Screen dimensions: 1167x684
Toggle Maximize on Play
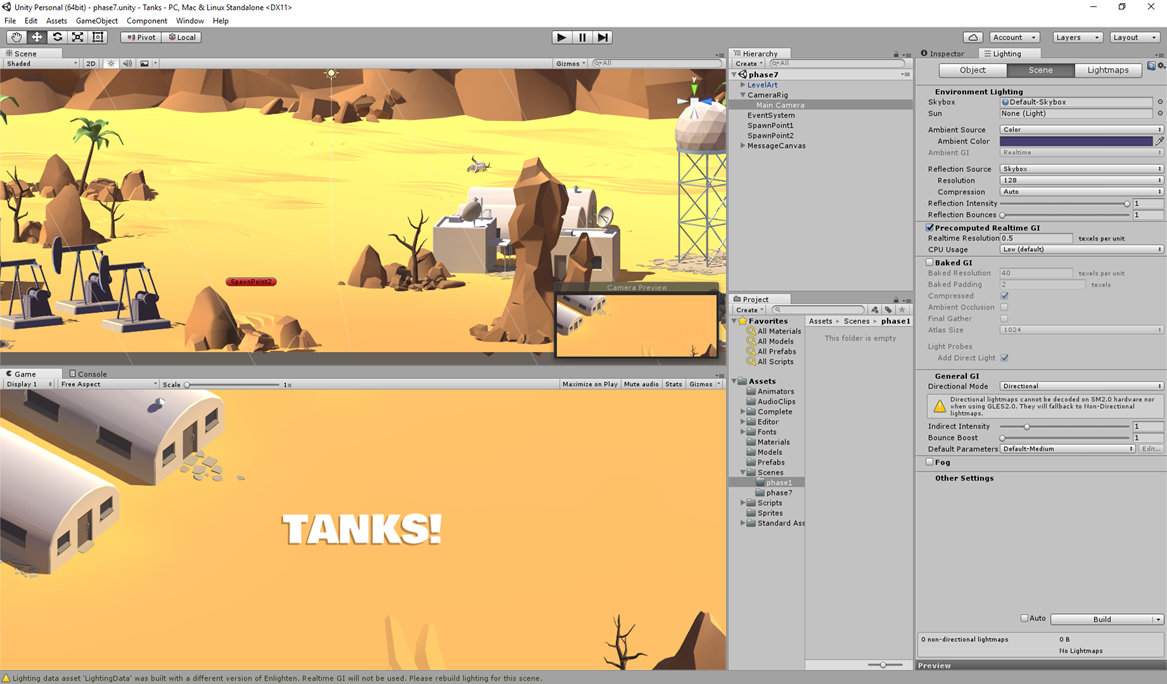pyautogui.click(x=589, y=385)
